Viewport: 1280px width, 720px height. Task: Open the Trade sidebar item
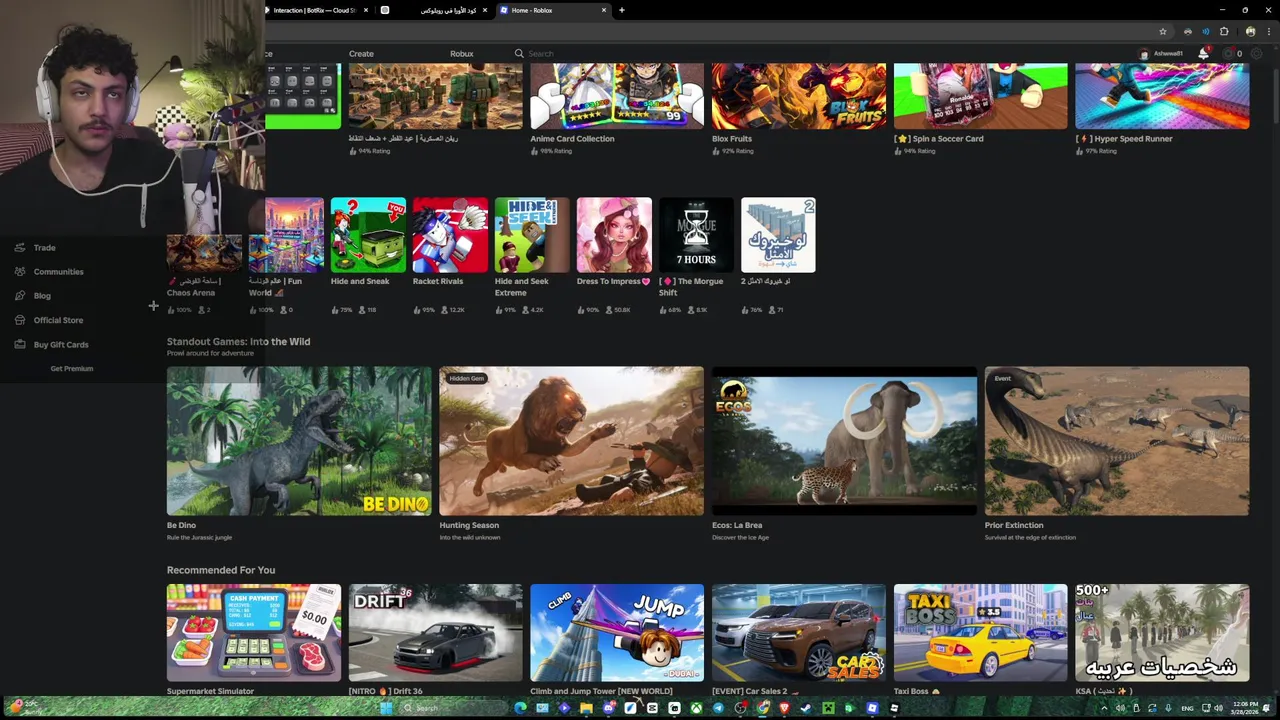click(x=35, y=247)
